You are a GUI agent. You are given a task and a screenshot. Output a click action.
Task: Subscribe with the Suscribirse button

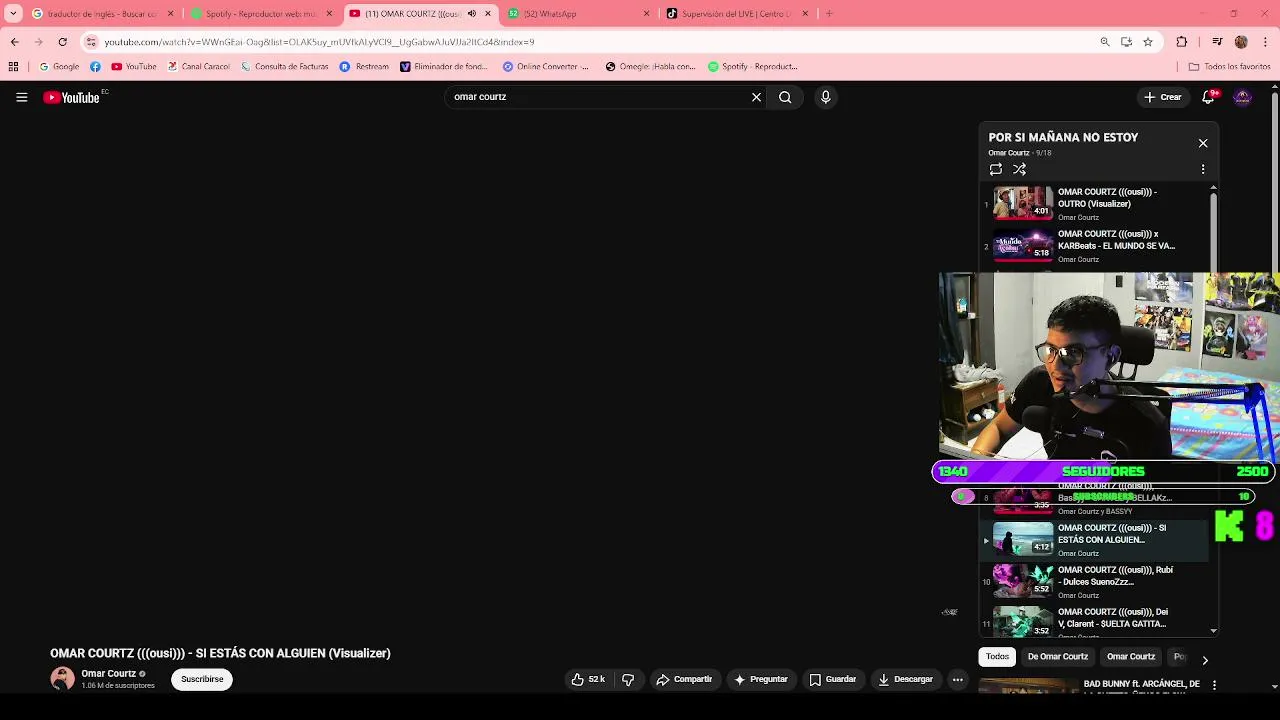[202, 679]
